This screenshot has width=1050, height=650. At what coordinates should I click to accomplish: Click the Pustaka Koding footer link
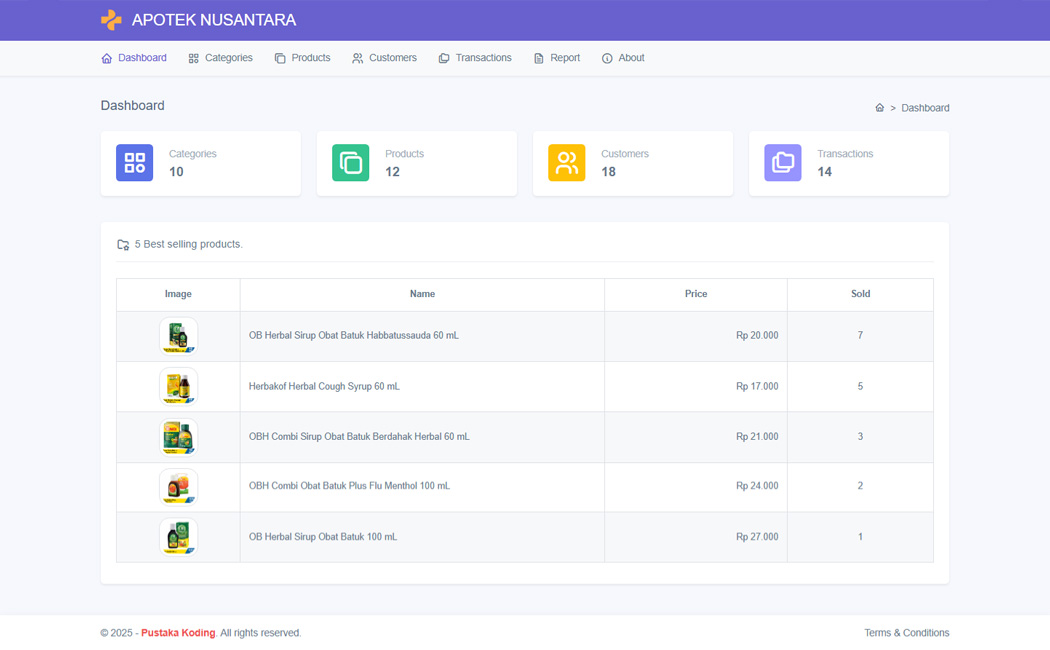click(178, 632)
